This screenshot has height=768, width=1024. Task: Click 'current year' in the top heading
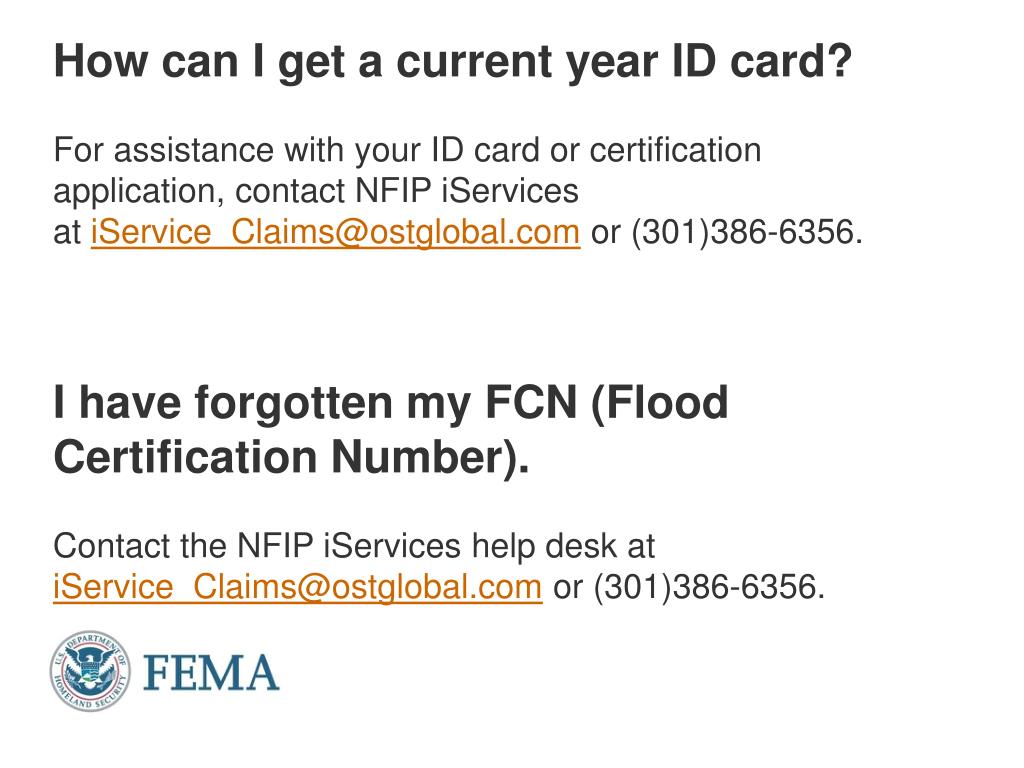[x=527, y=63]
